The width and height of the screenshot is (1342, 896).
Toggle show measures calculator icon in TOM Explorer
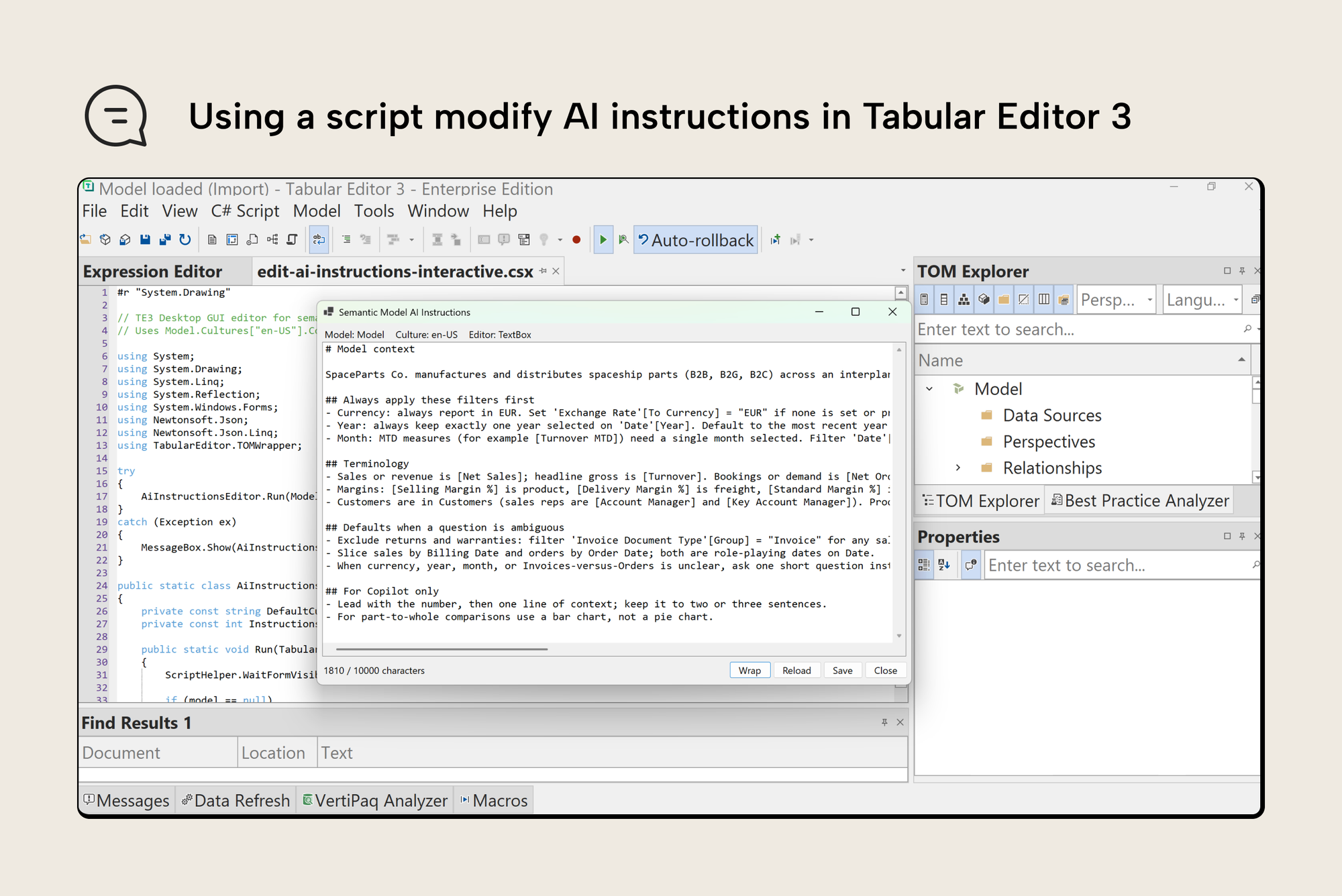pos(924,299)
